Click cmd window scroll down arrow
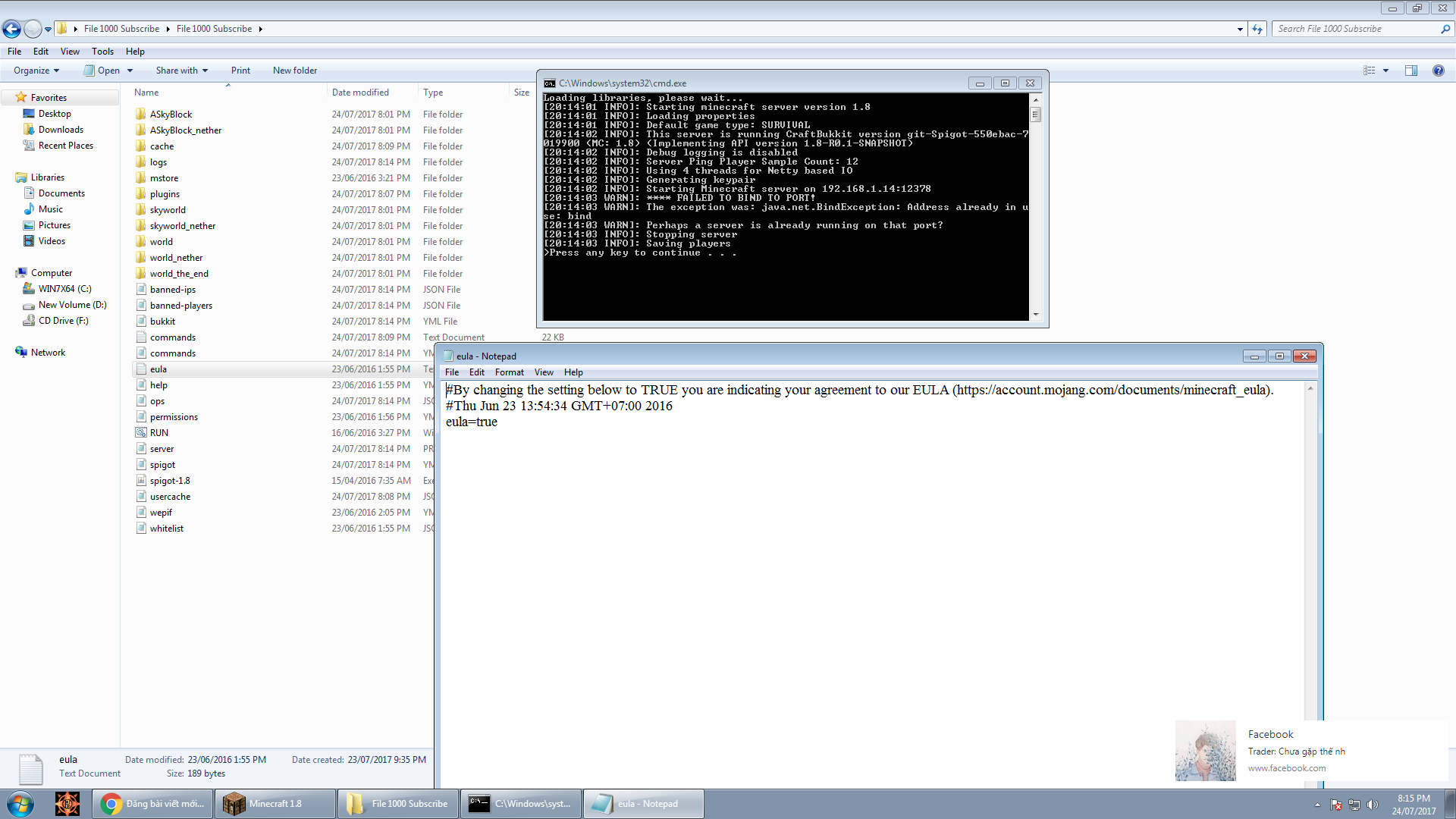1456x819 pixels. [1036, 315]
